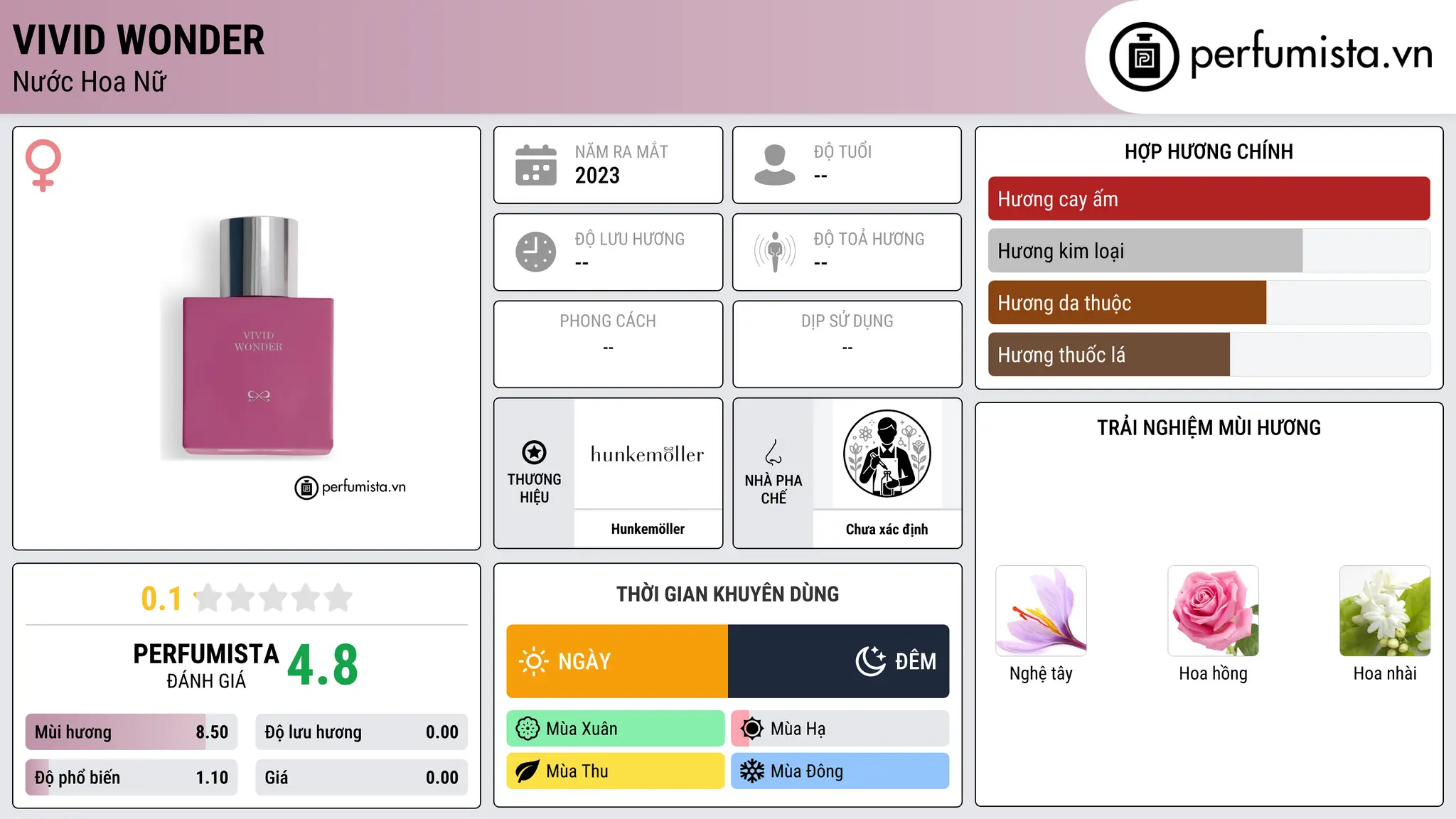Click the Chưa xác định perfumer label

pos(887,529)
